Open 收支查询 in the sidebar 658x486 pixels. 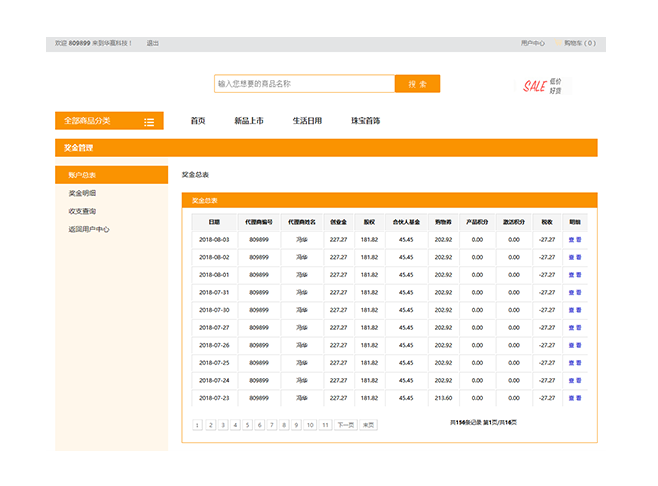83,211
